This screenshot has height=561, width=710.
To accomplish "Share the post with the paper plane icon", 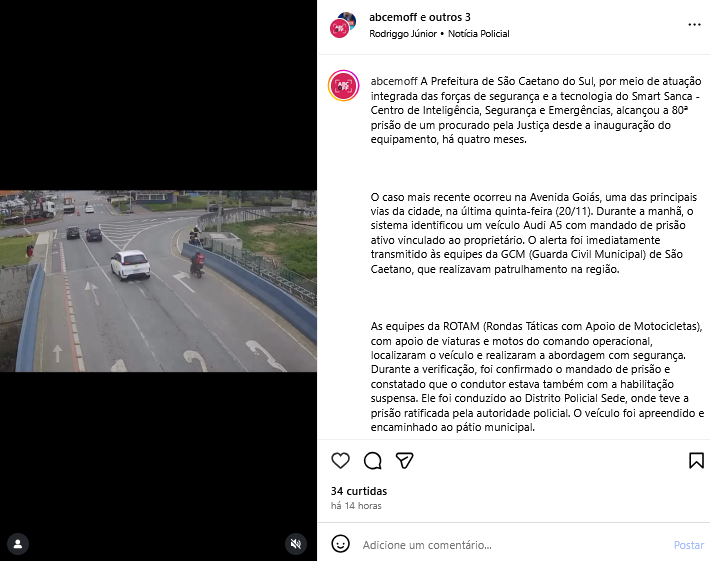I will 404,460.
